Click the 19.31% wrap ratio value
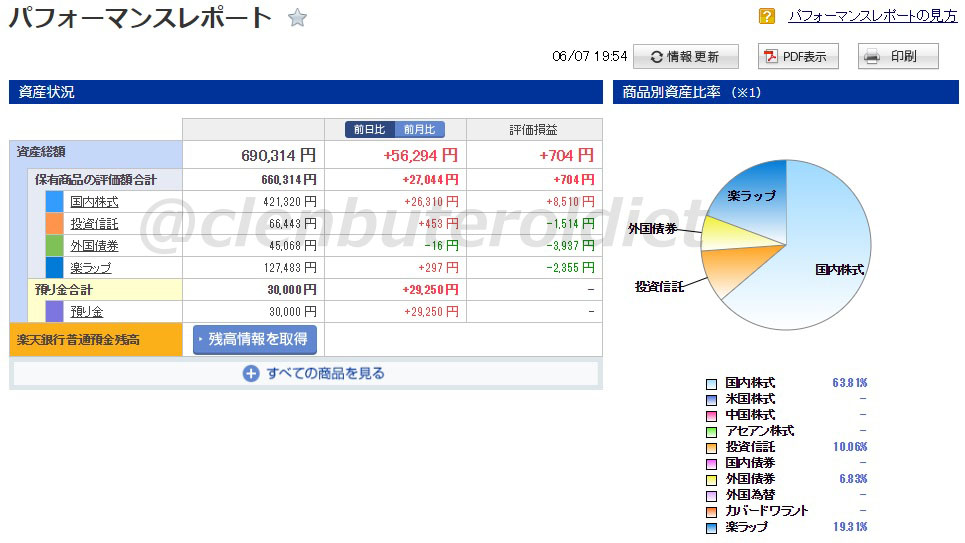The height and width of the screenshot is (543, 965). [850, 527]
